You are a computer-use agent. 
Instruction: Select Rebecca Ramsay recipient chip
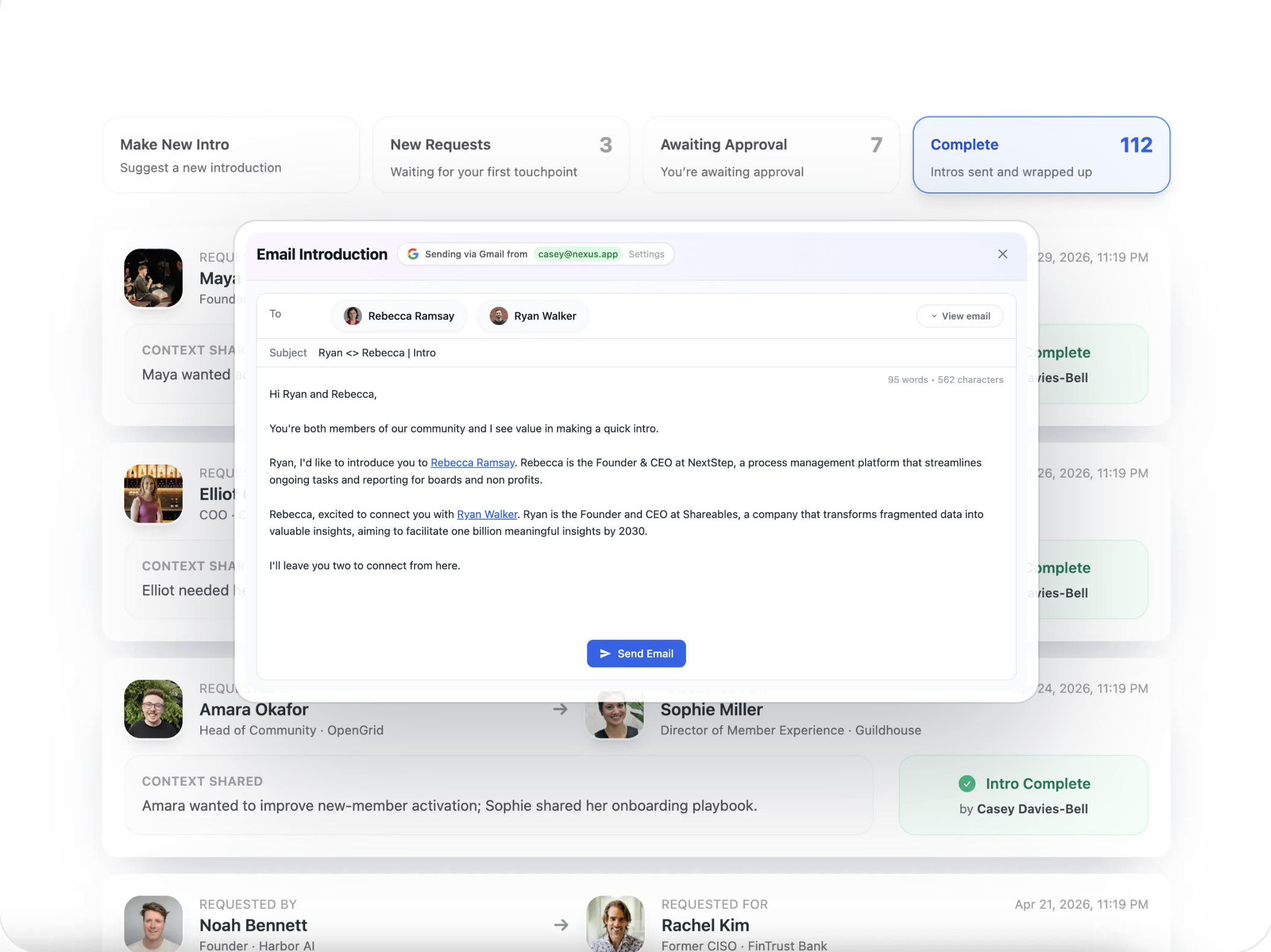[399, 316]
